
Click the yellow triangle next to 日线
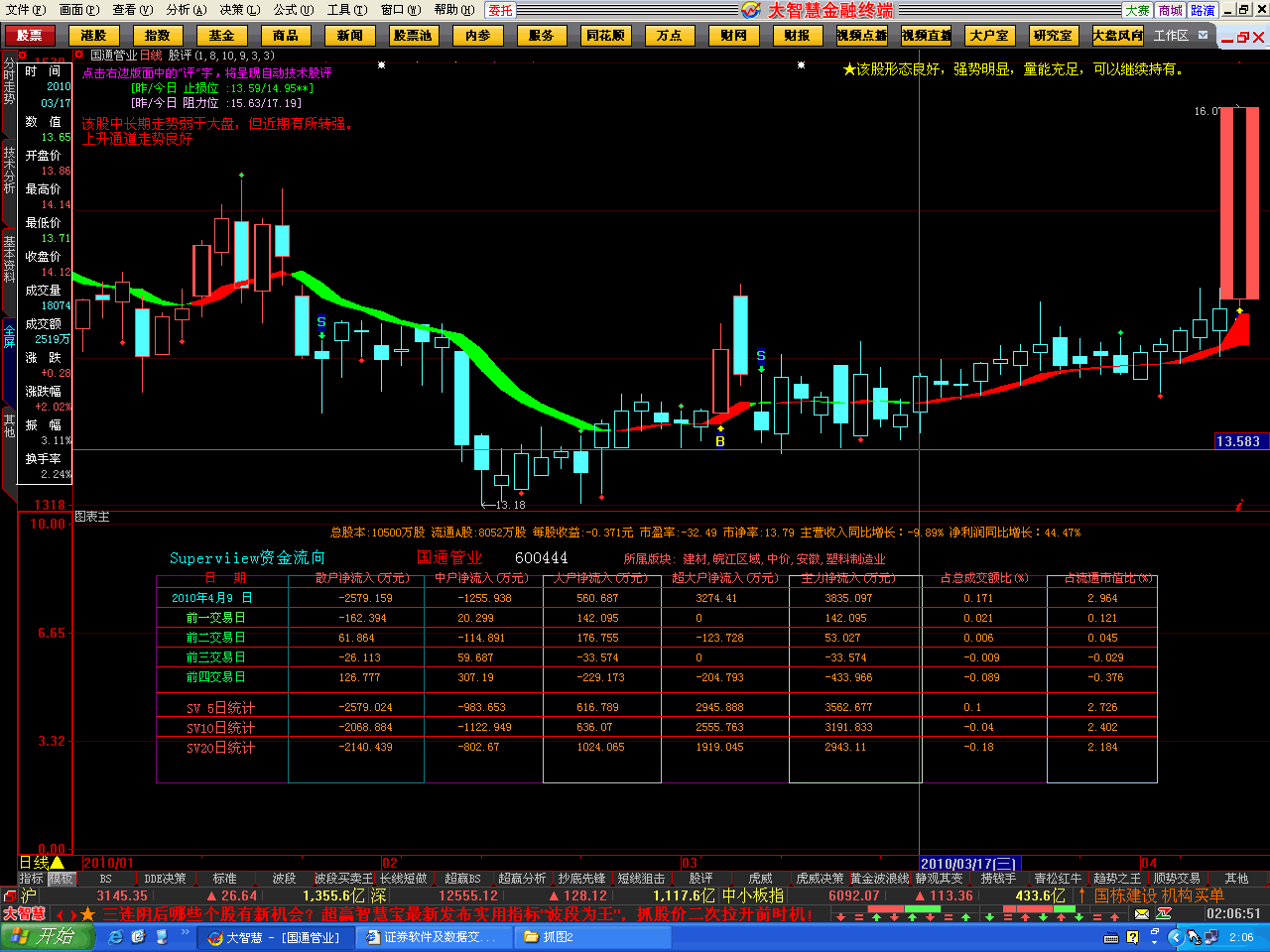click(x=58, y=863)
